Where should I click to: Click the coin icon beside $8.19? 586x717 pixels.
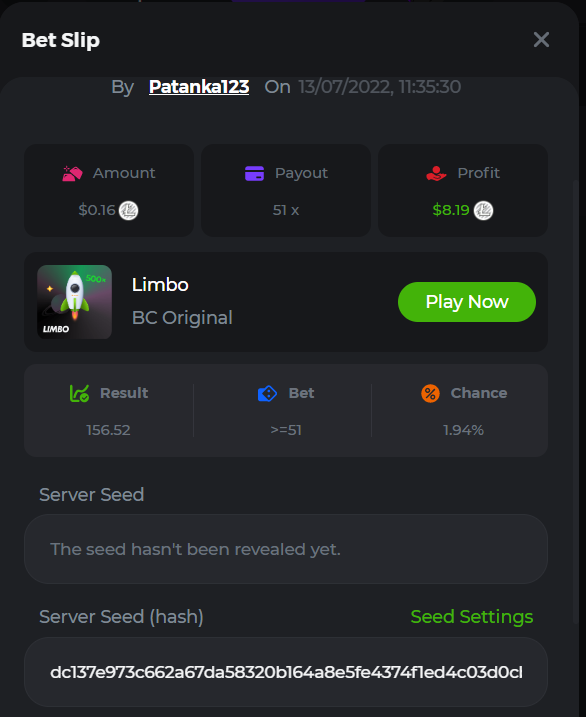pyautogui.click(x=483, y=210)
